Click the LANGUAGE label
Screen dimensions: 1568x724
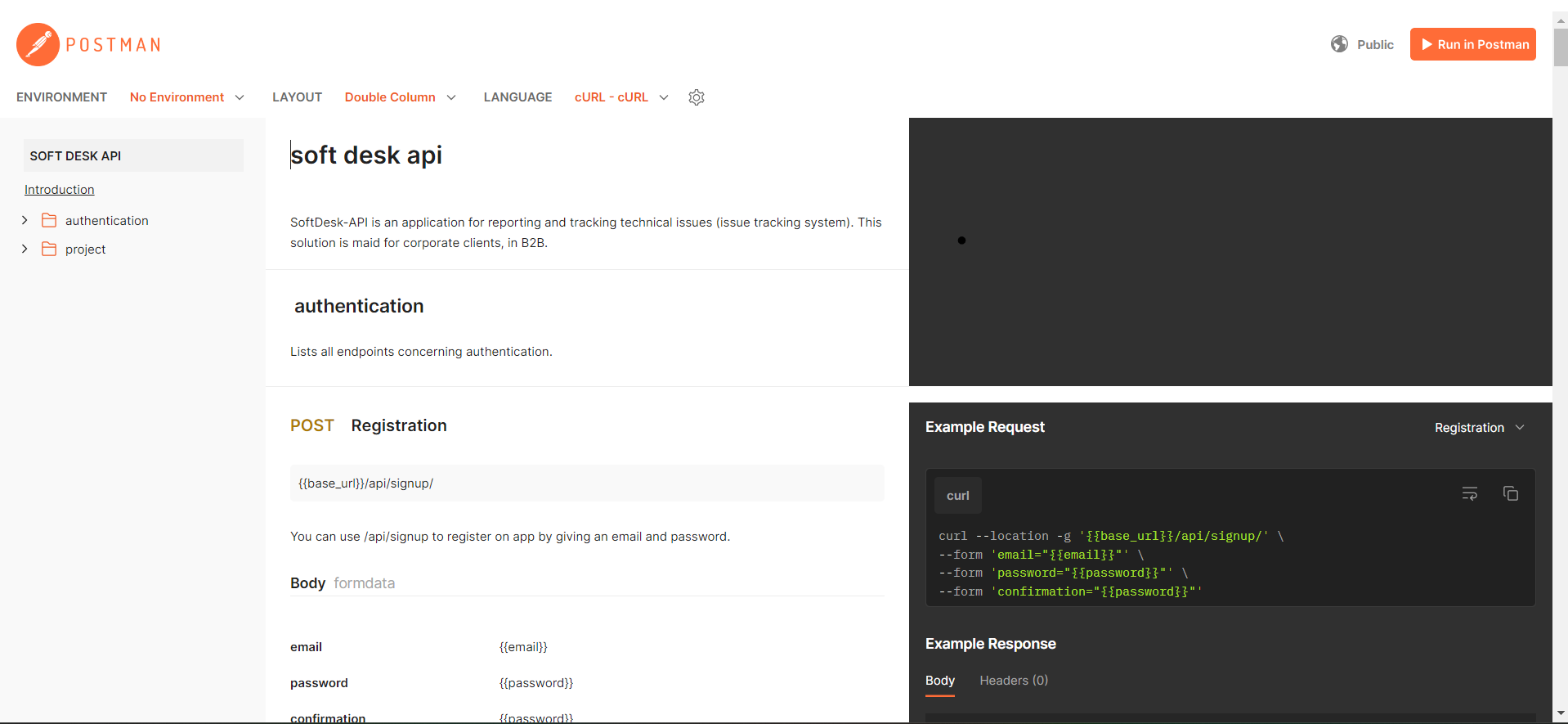pyautogui.click(x=517, y=97)
